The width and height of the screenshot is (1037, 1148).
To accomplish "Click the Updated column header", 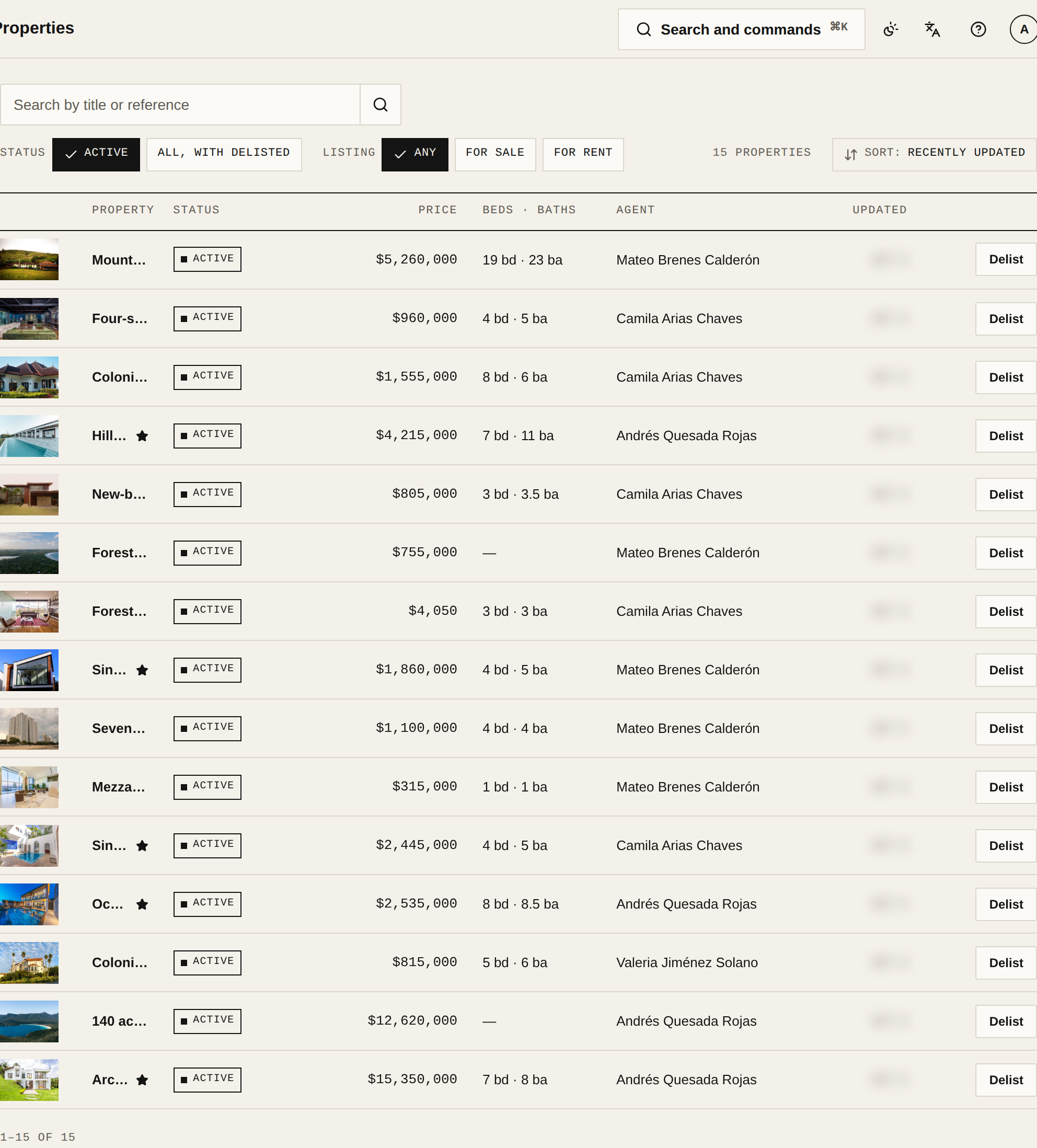I will point(879,210).
